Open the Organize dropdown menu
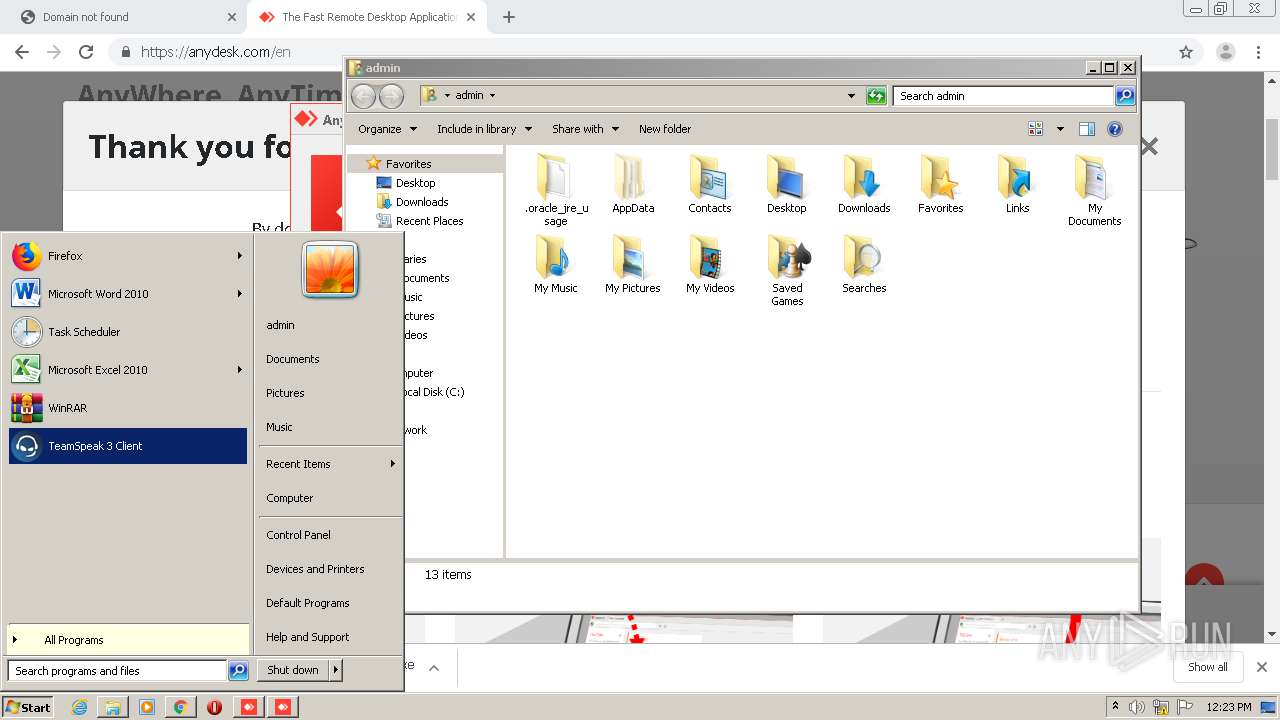Viewport: 1280px width, 720px height. click(387, 129)
